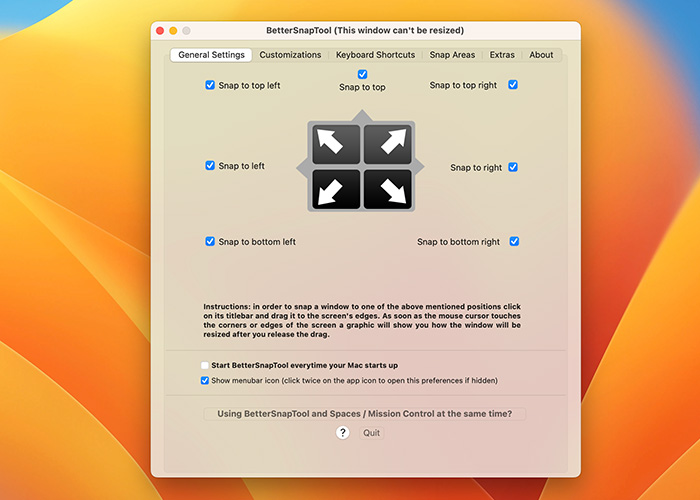This screenshot has height=500, width=700.
Task: Open the Keyboard Shortcuts tab
Action: (375, 55)
